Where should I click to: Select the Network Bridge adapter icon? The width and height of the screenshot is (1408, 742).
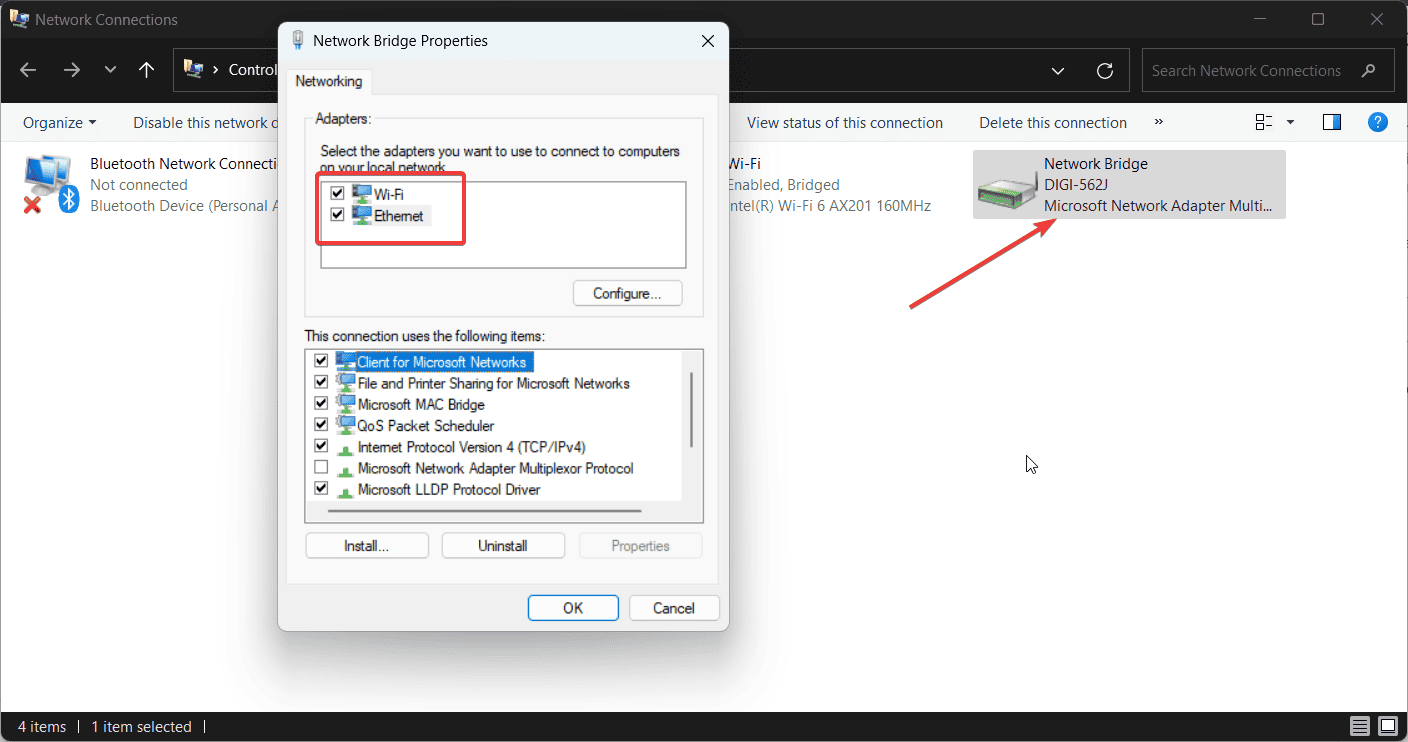[1007, 192]
